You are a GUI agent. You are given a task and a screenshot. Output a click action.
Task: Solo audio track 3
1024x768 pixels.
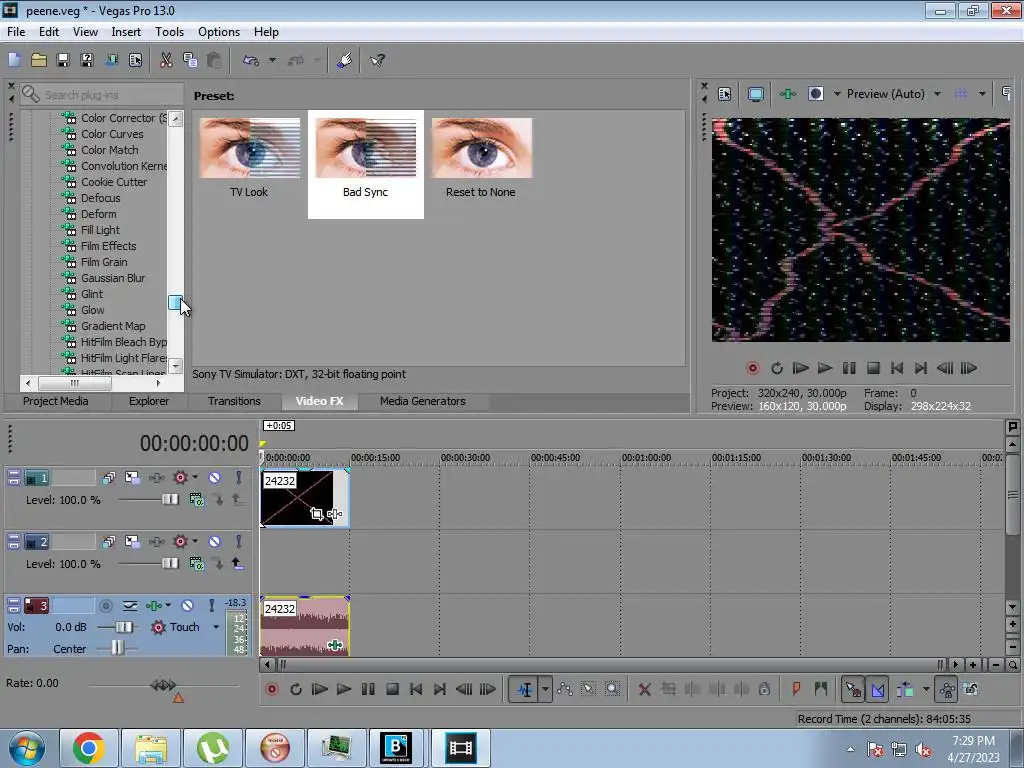212,605
